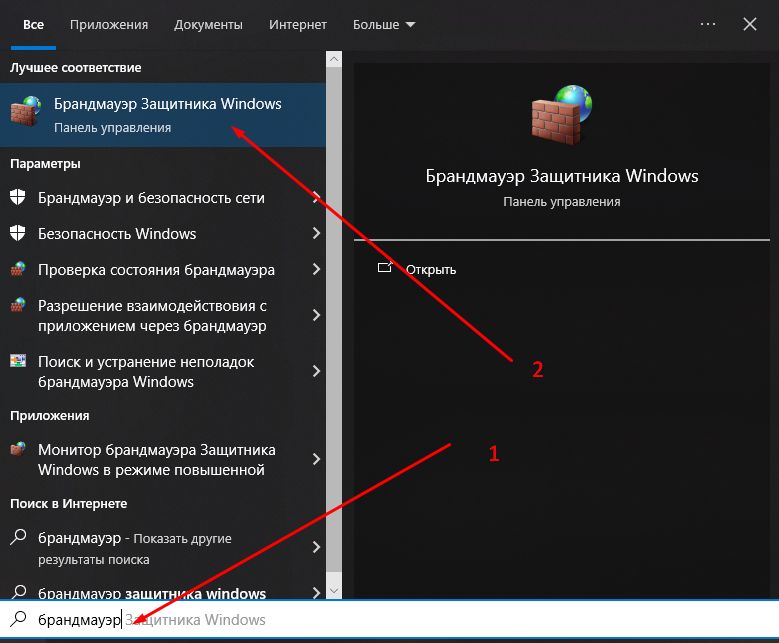Viewport: 779px width, 643px height.
Task: Click the Открыть icon in the preview pane
Action: [385, 268]
